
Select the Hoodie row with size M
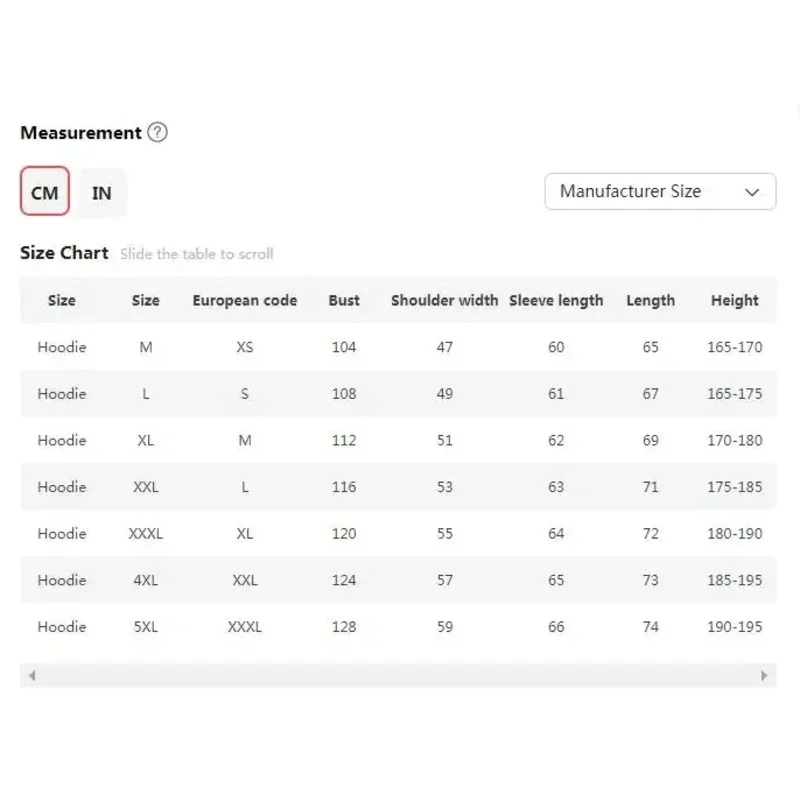click(x=398, y=347)
